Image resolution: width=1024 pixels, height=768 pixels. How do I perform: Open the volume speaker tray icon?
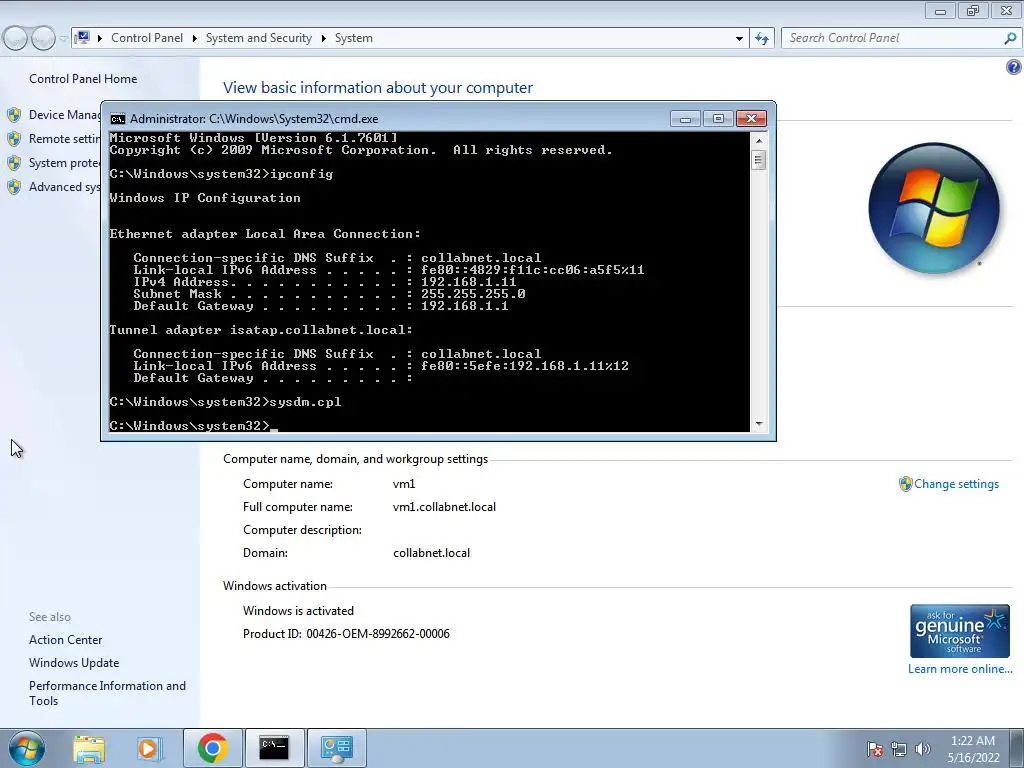[x=922, y=749]
